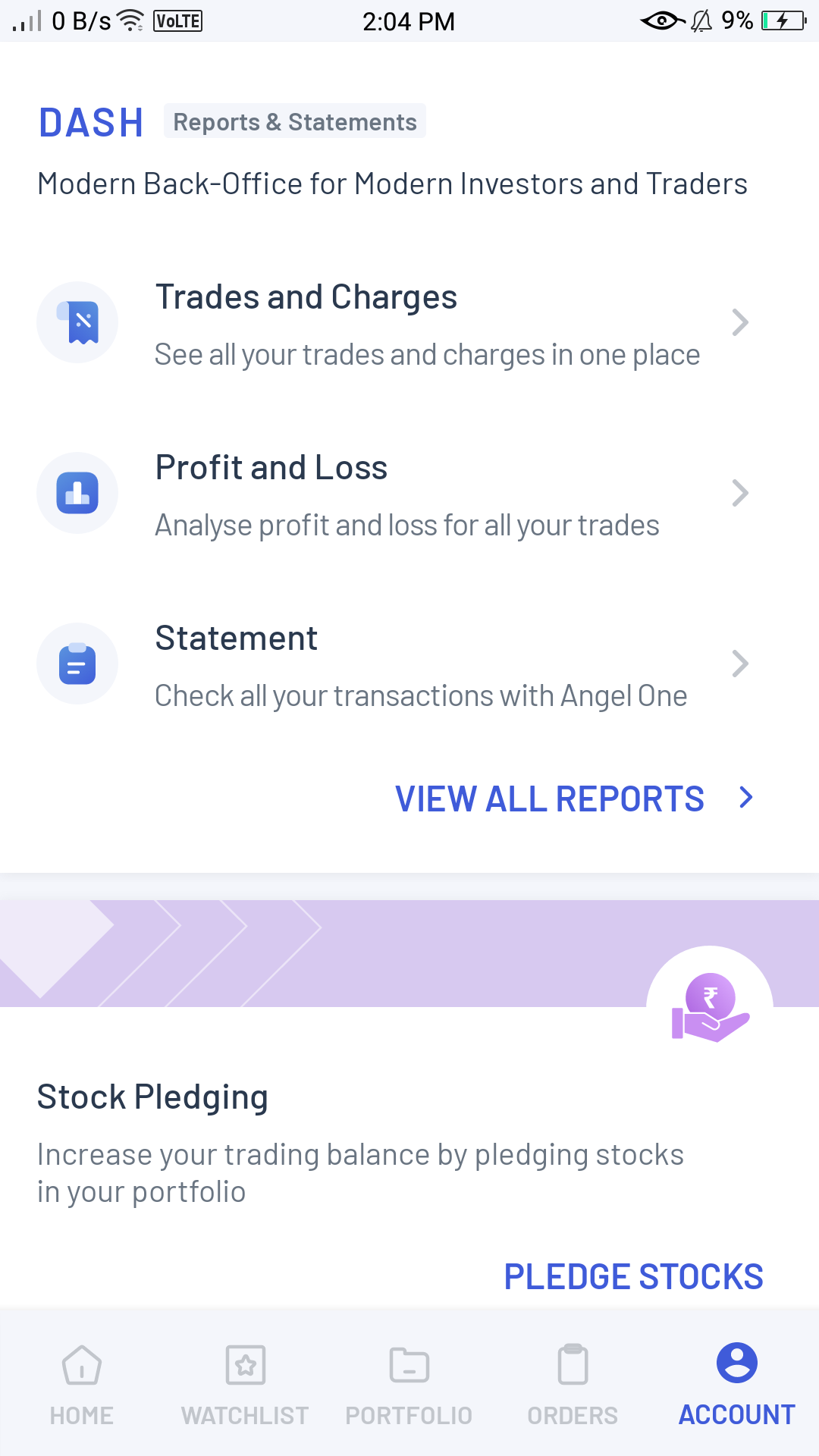Image resolution: width=819 pixels, height=1456 pixels.
Task: Open the Watchlist star icon
Action: [246, 1365]
